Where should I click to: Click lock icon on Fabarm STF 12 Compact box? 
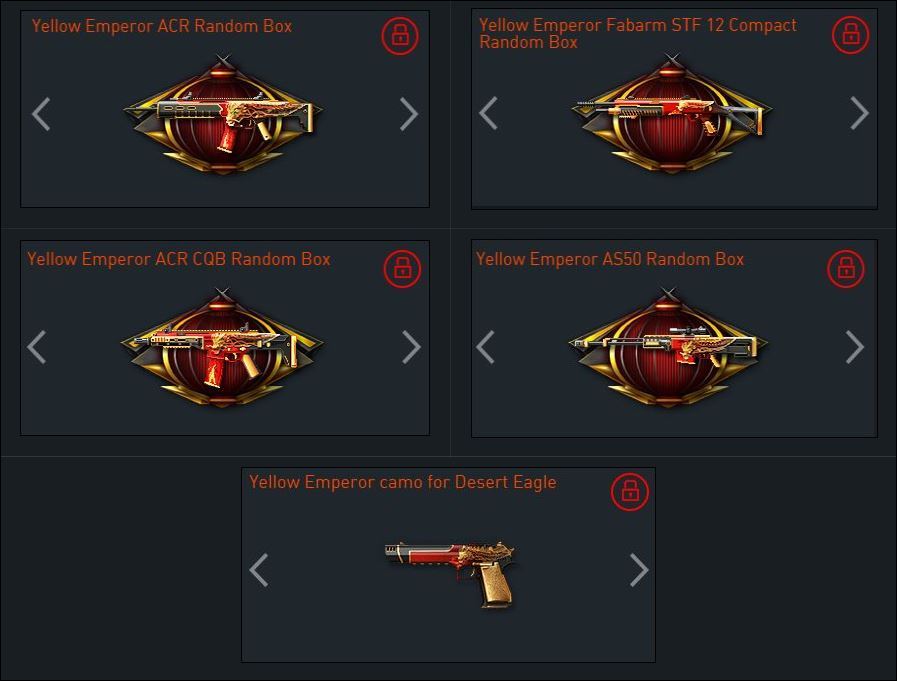click(851, 35)
